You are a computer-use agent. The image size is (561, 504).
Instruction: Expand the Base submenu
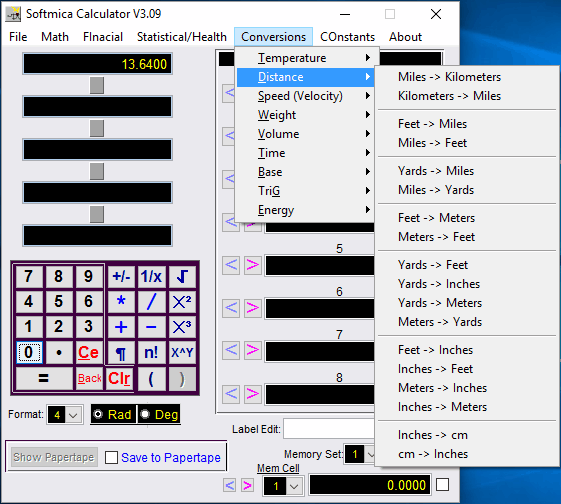pos(305,172)
